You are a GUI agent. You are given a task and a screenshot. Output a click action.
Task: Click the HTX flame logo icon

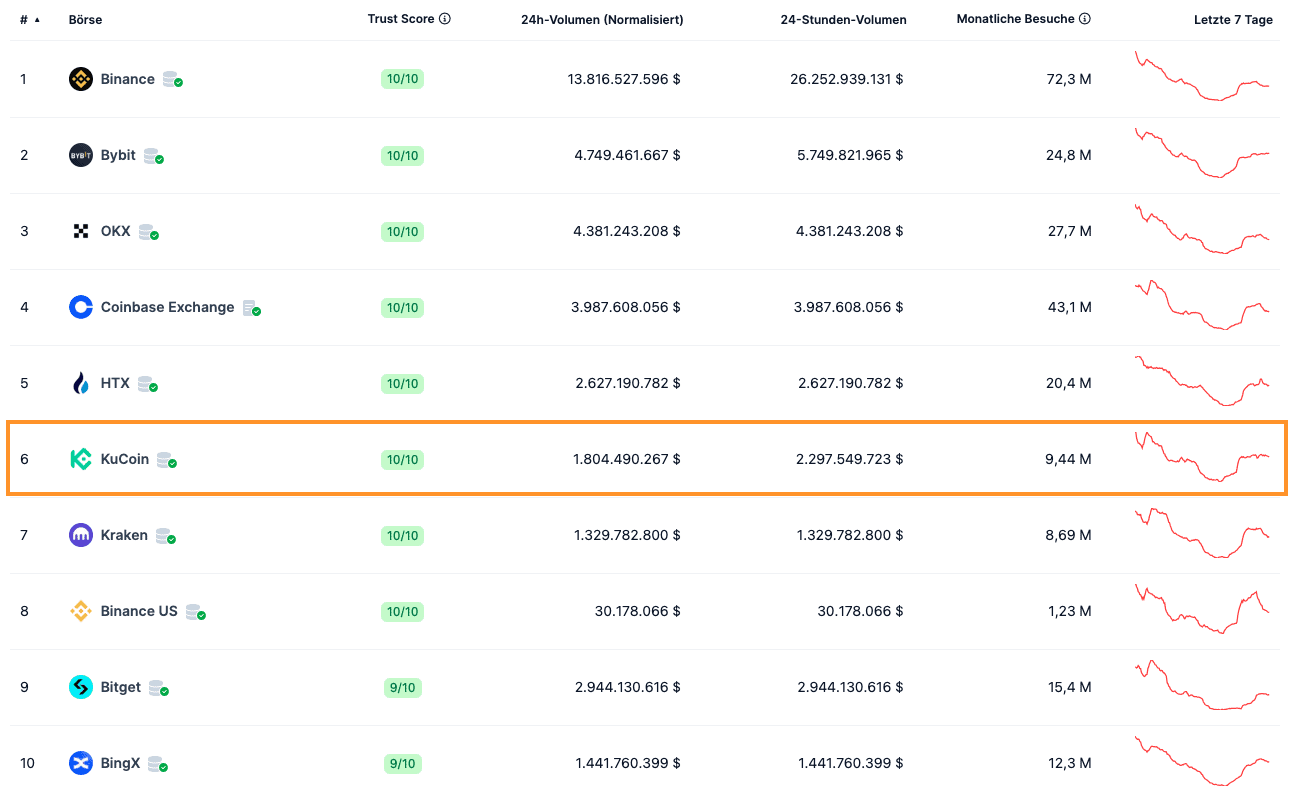(81, 383)
